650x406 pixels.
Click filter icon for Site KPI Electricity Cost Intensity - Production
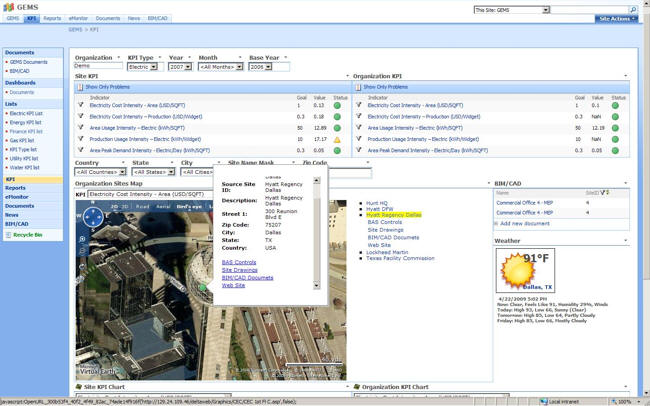81,116
